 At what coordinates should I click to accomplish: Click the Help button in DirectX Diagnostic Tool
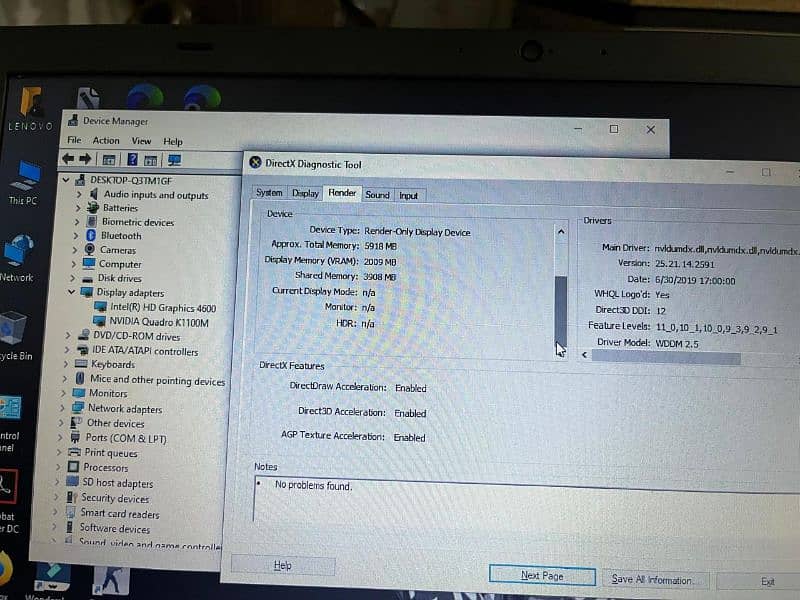283,565
